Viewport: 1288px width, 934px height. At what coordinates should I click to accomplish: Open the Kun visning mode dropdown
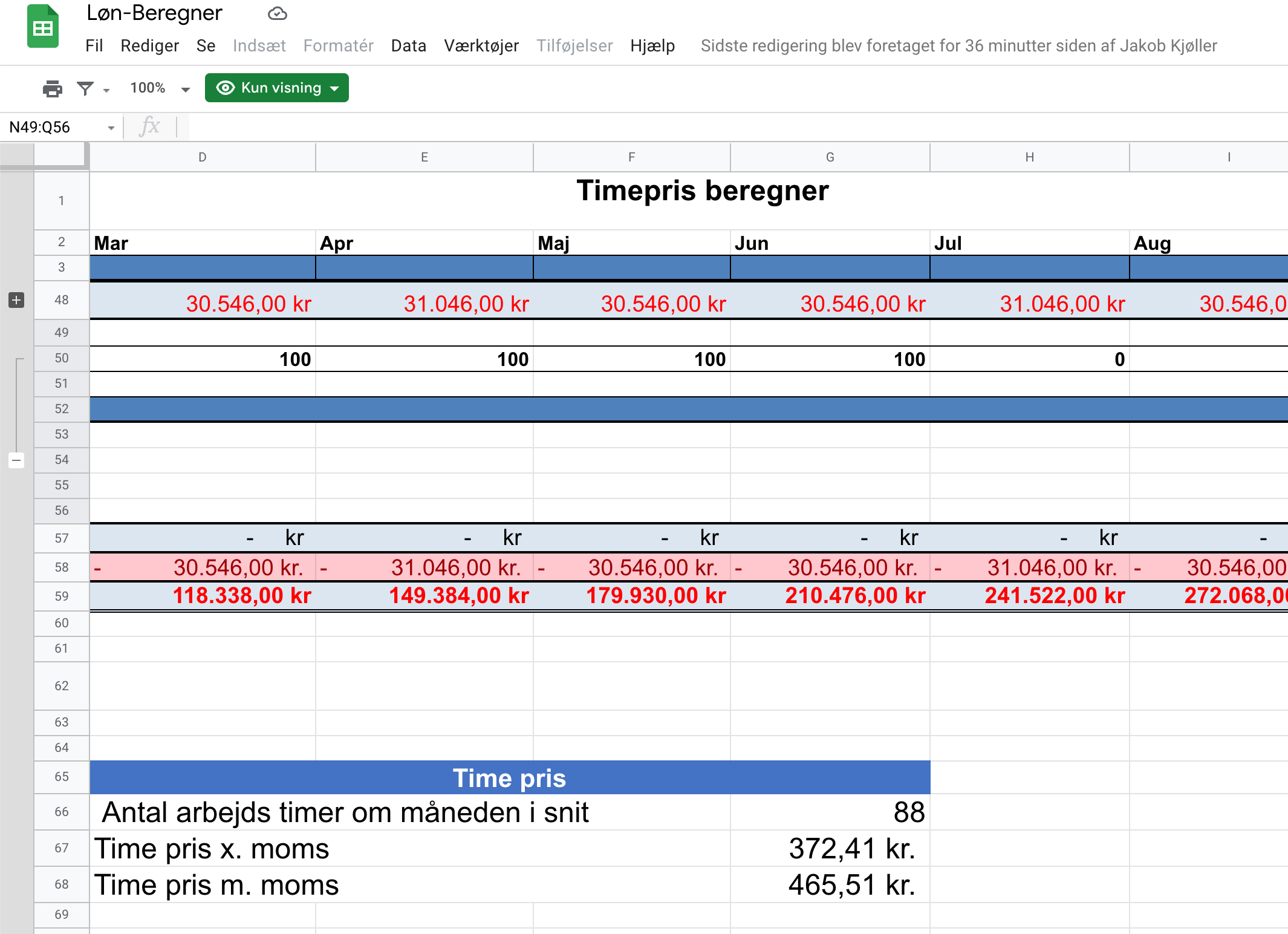pyautogui.click(x=276, y=88)
